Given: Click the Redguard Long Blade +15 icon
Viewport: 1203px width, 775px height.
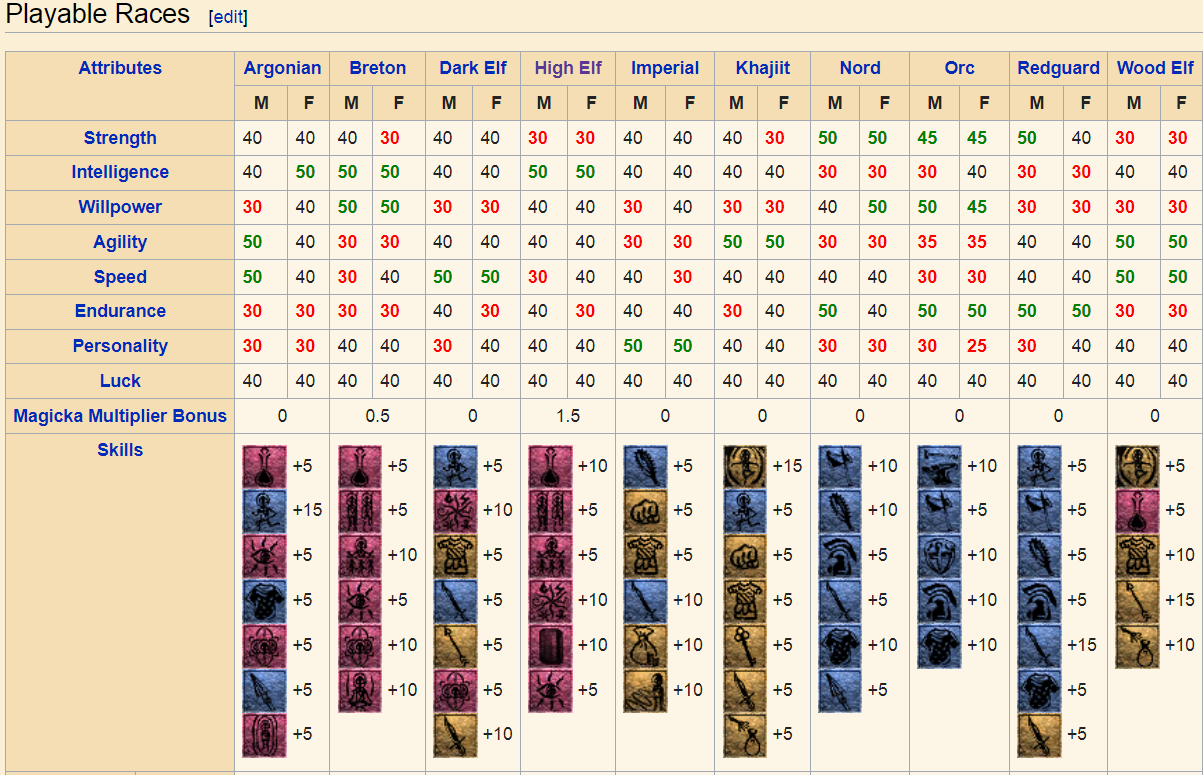Looking at the screenshot, I should (1040, 646).
